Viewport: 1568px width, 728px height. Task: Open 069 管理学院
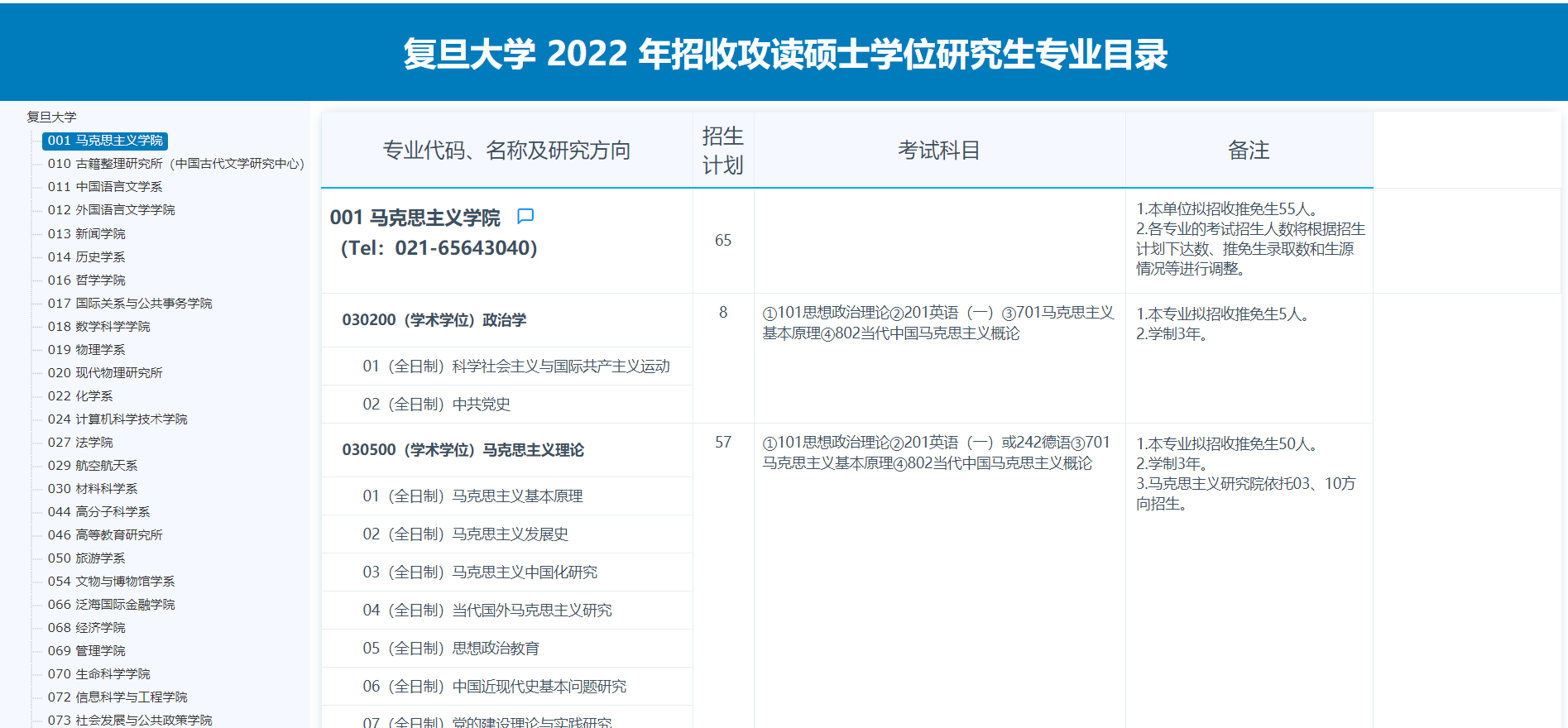(x=86, y=651)
